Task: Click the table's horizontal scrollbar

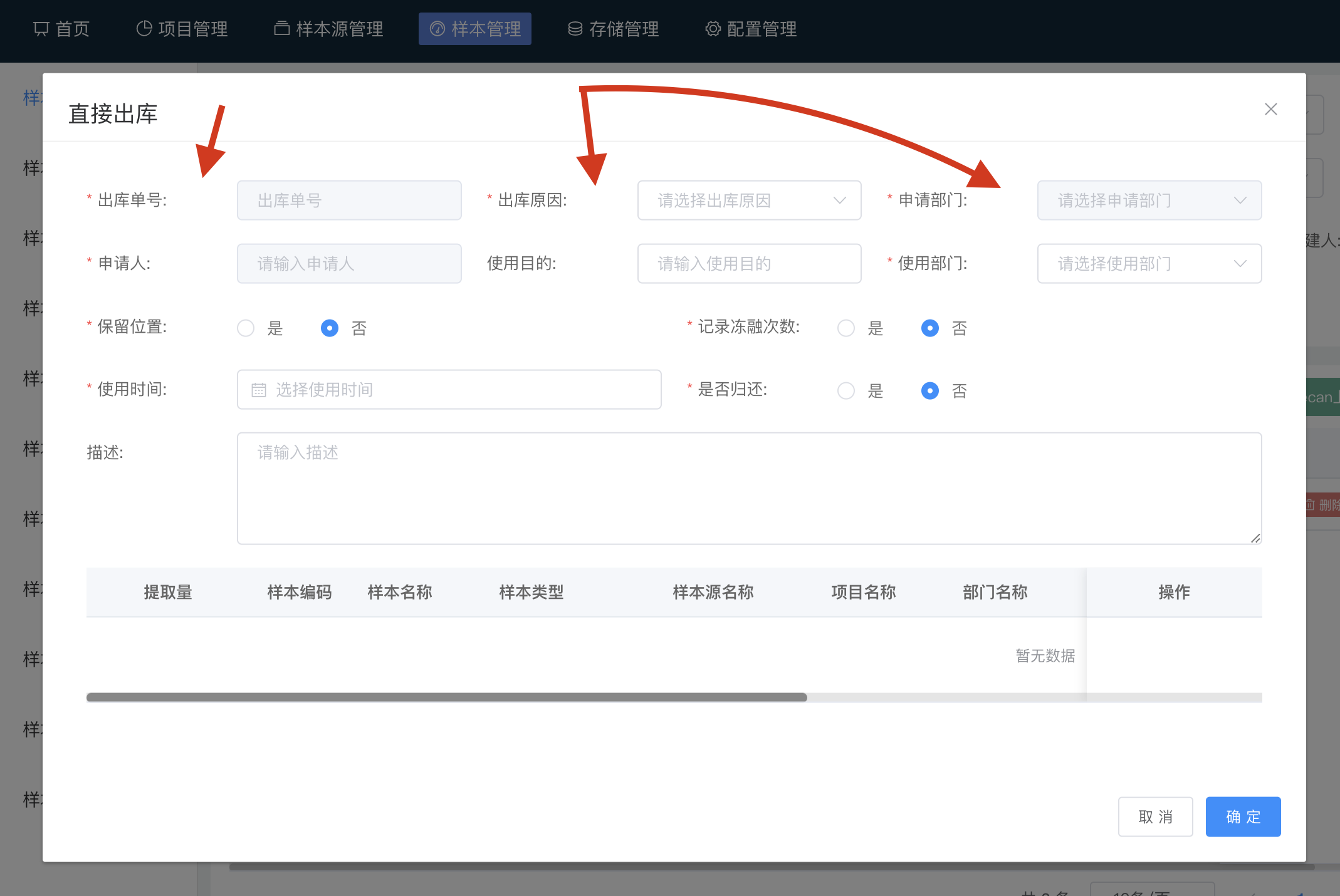Action: pos(446,697)
